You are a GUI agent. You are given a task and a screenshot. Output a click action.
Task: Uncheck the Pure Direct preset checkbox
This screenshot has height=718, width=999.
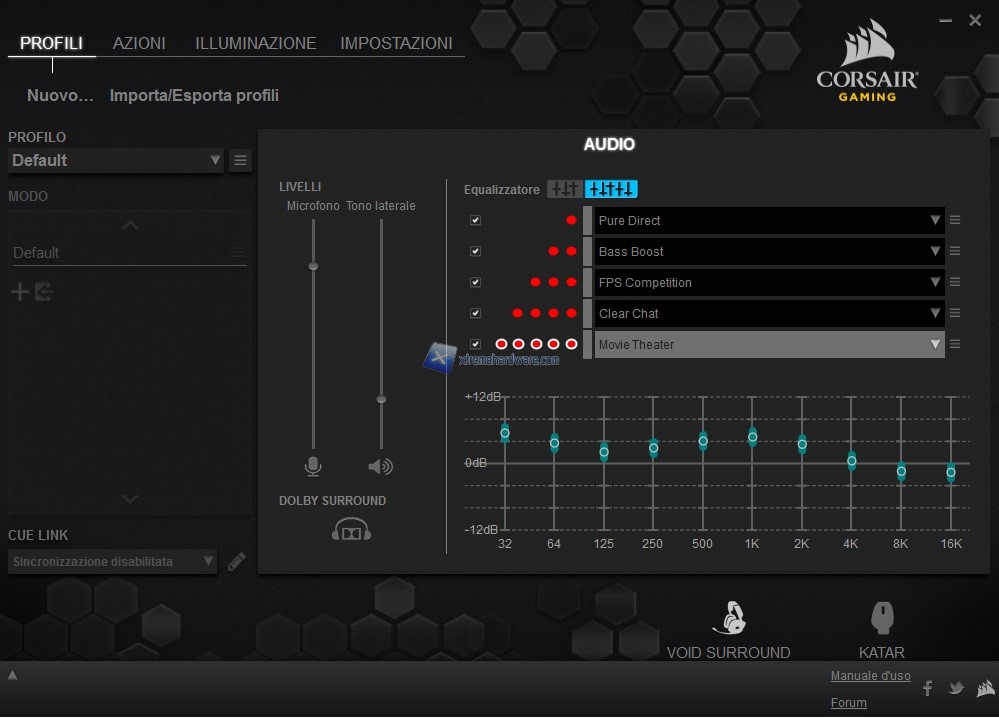pos(476,221)
